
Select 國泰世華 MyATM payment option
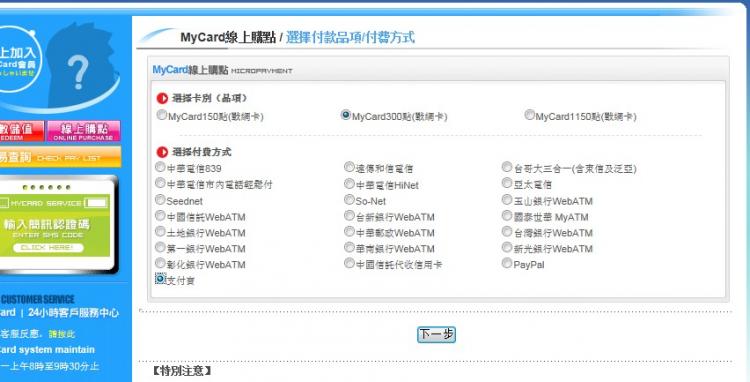pos(507,216)
